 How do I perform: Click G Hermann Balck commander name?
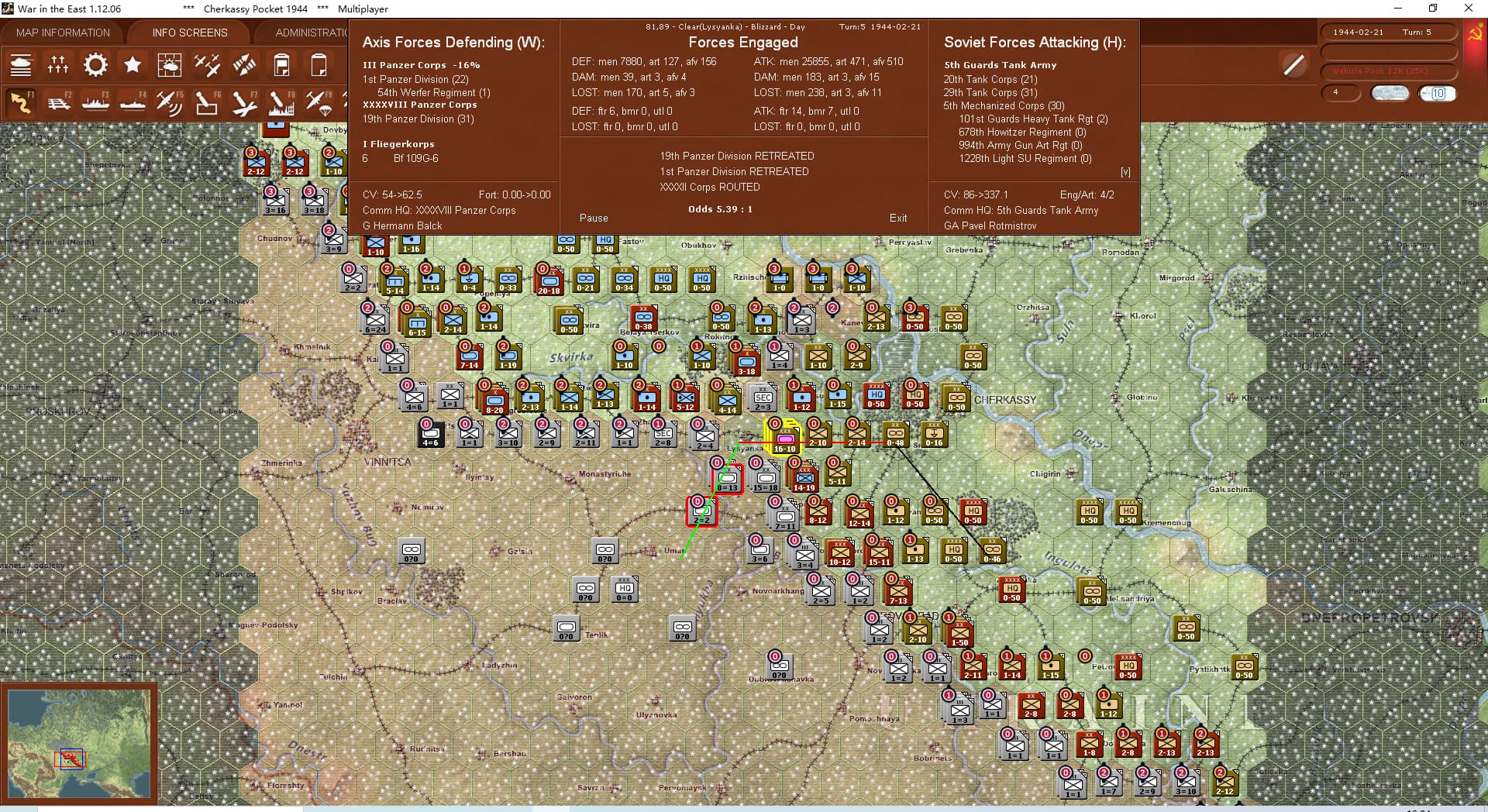point(402,225)
